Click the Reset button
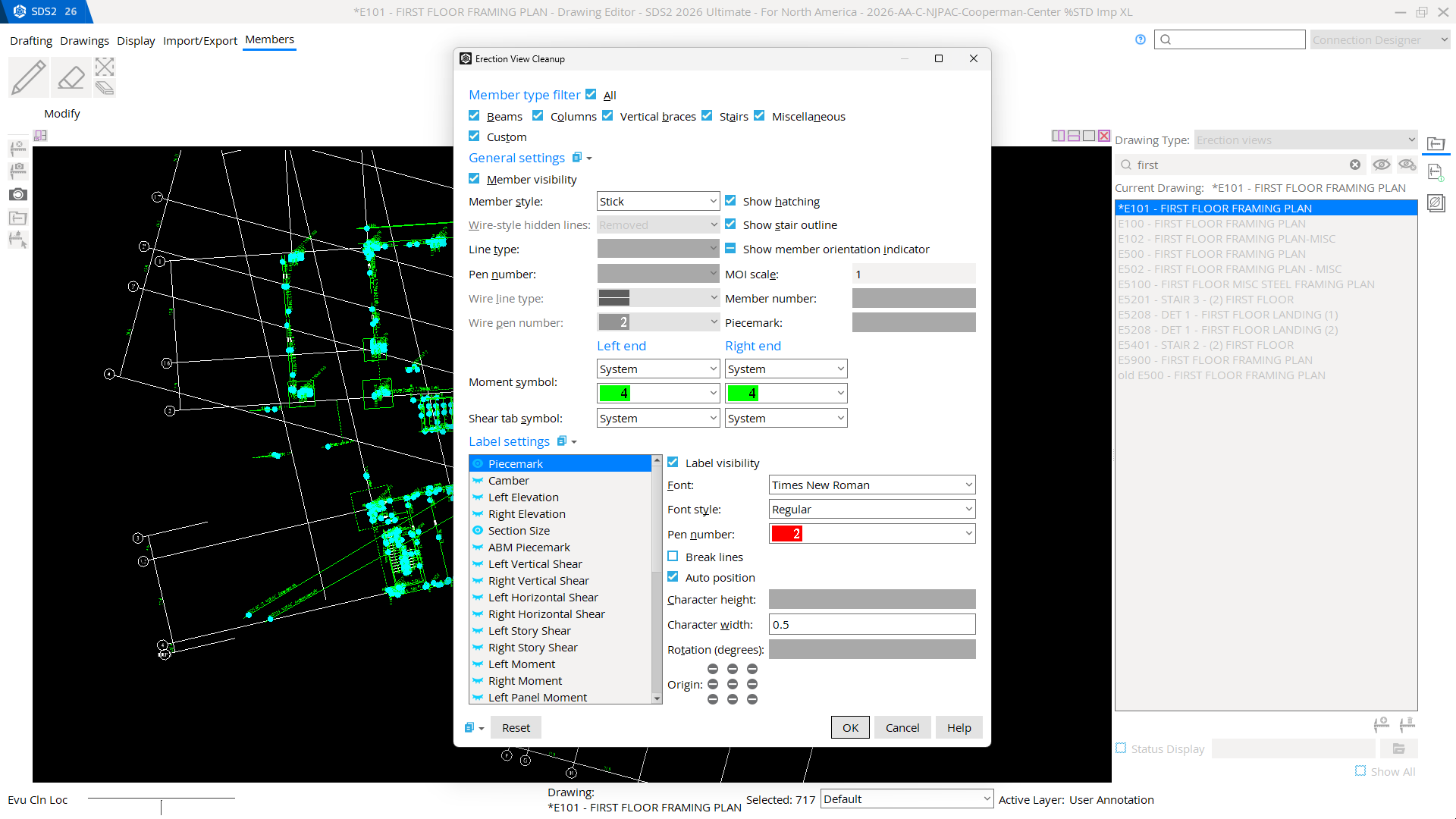The height and width of the screenshot is (819, 1456). [516, 727]
